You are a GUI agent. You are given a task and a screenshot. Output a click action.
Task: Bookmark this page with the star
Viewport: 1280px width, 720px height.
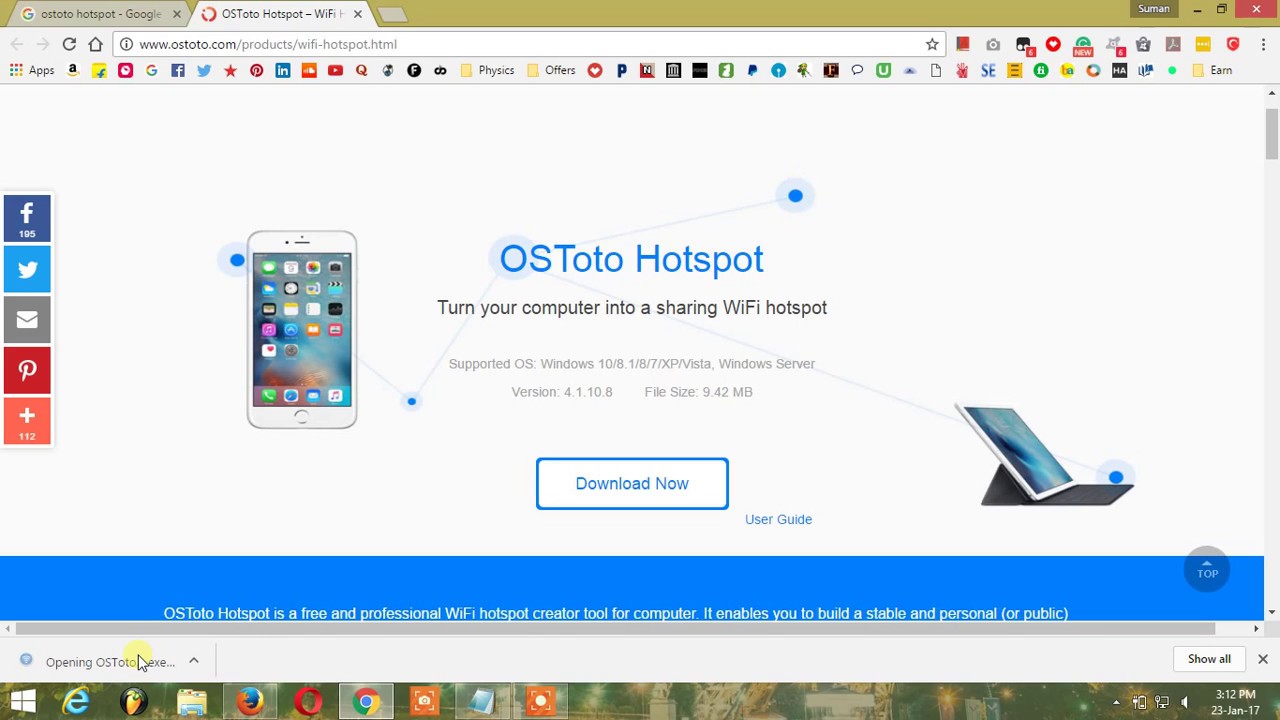[932, 44]
